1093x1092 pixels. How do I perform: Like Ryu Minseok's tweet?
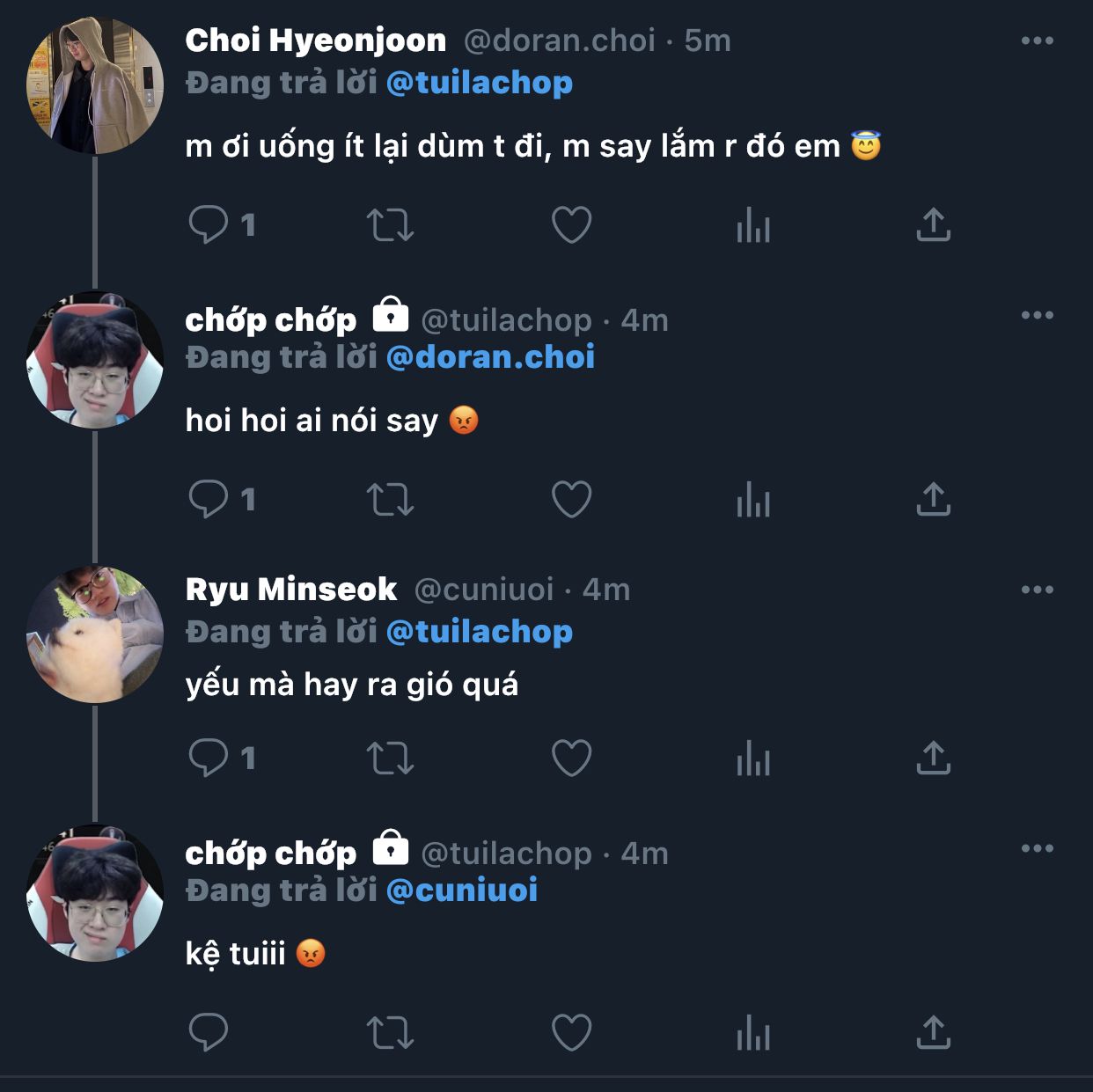pos(571,758)
